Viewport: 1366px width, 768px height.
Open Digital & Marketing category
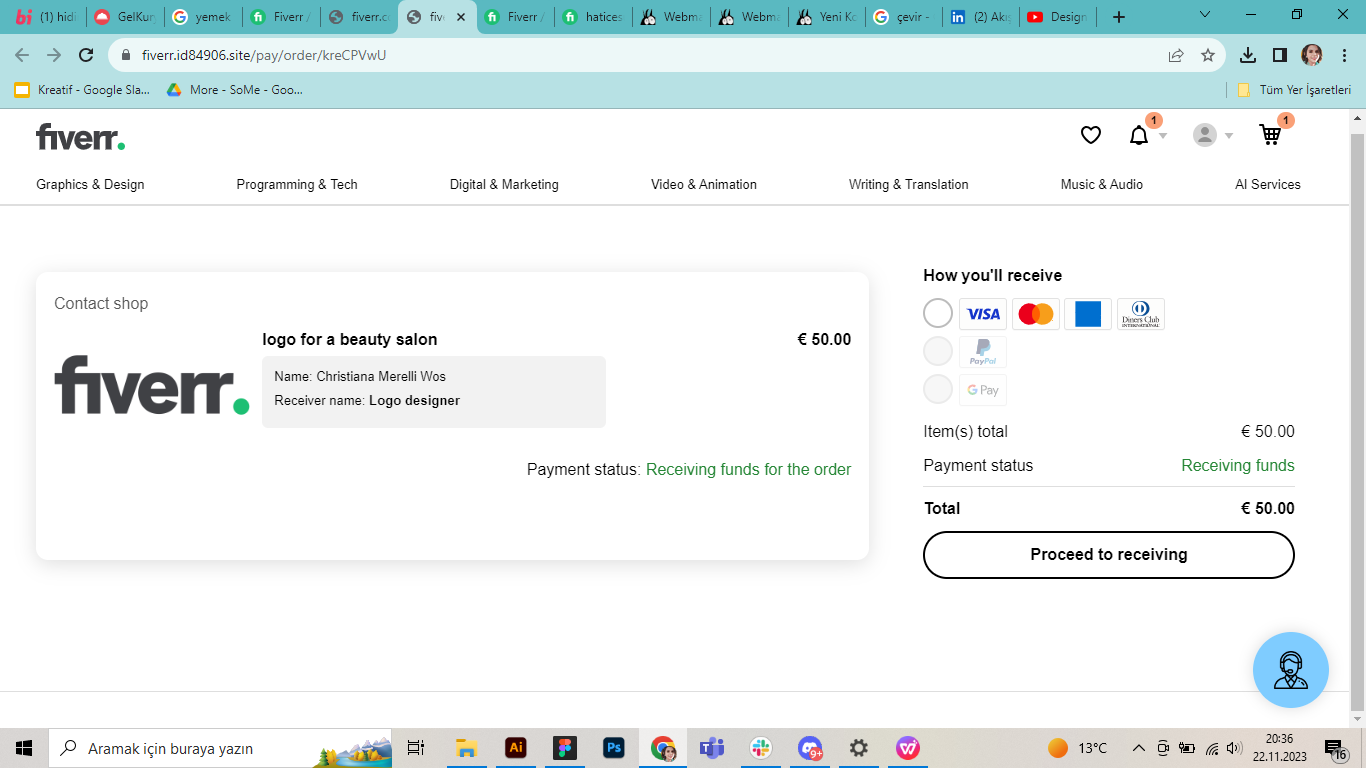(x=504, y=184)
